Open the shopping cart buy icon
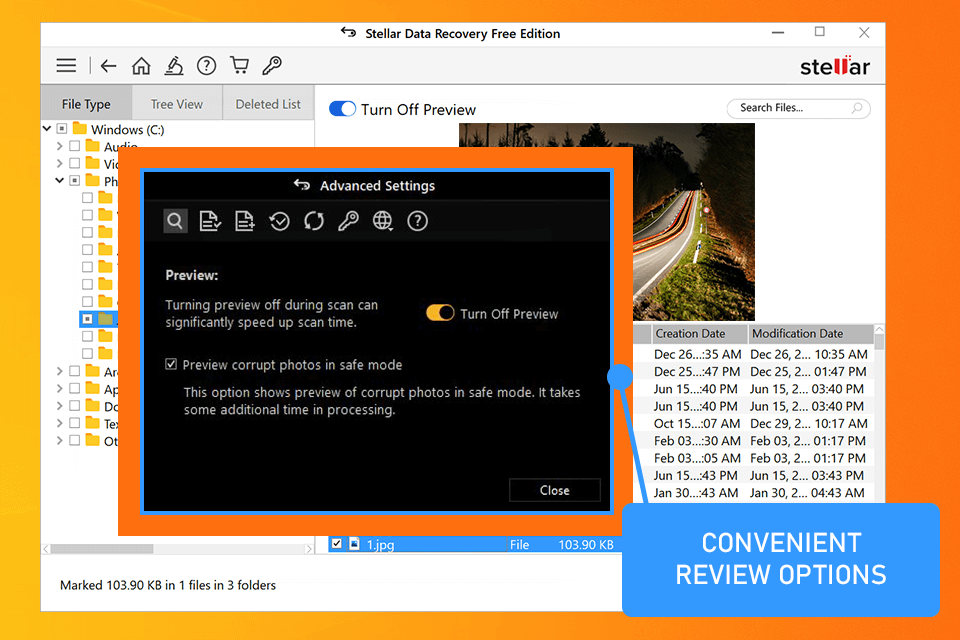This screenshot has height=640, width=960. coord(239,65)
